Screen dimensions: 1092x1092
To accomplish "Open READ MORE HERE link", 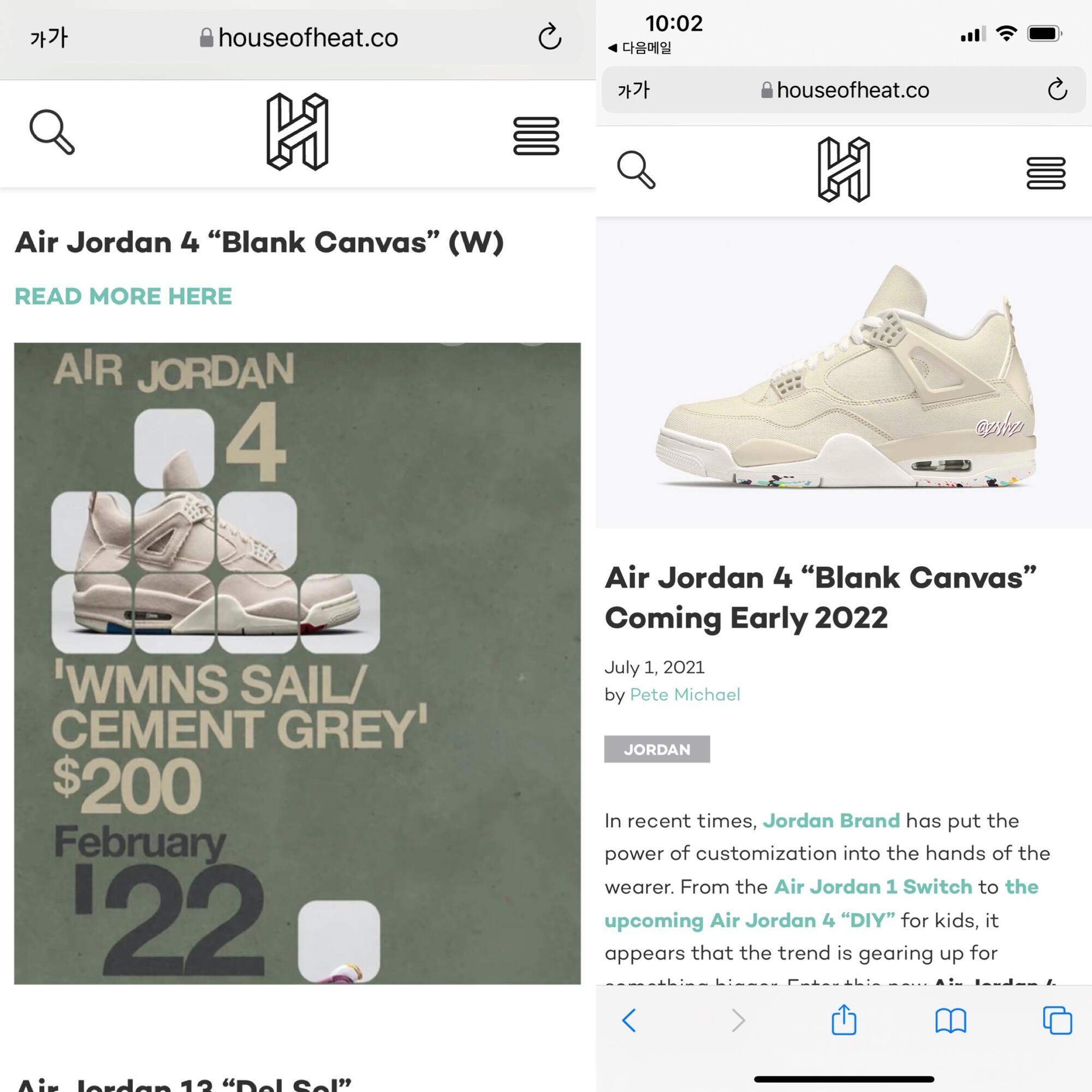I will 123,296.
